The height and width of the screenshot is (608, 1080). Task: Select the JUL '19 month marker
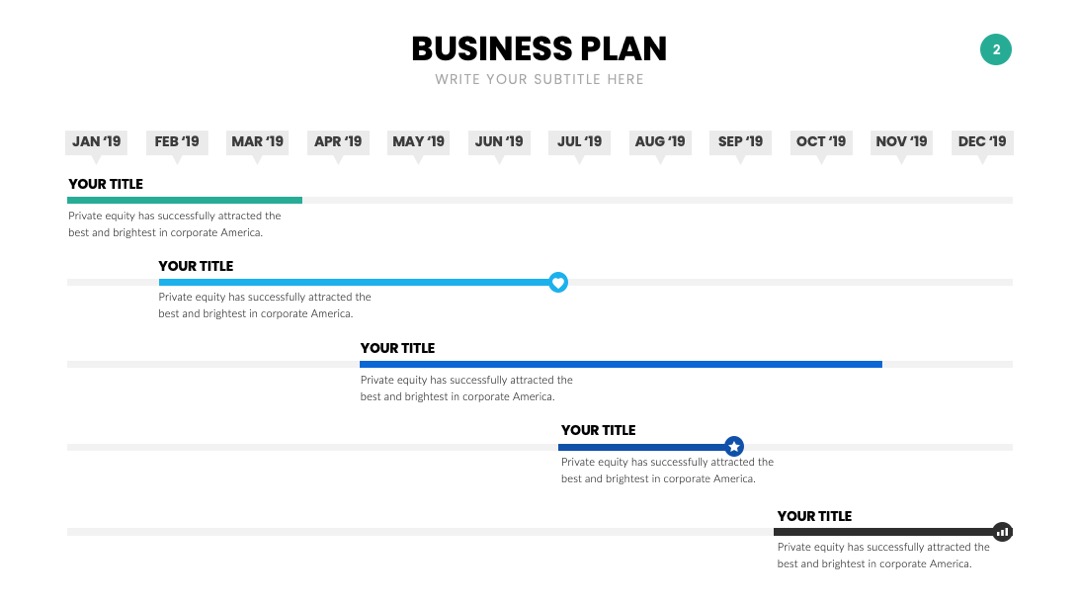pos(579,142)
